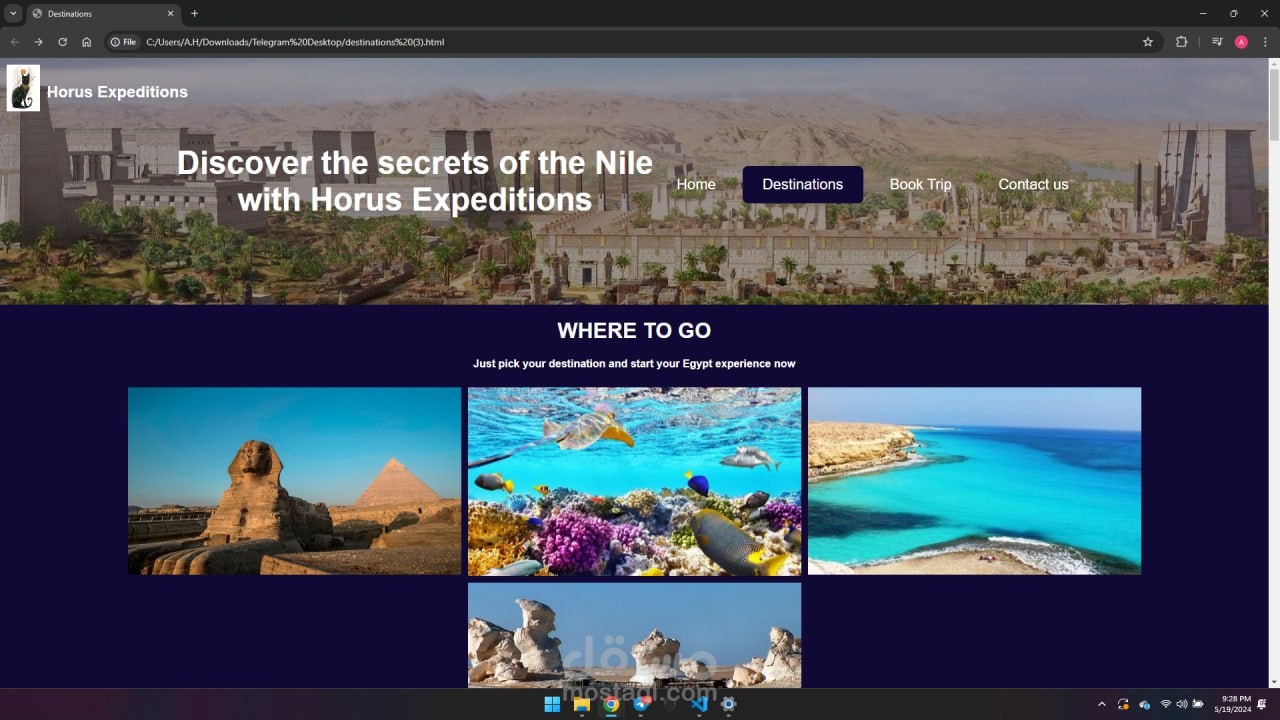Open Telegram from the taskbar
This screenshot has width=1280, height=720.
tap(641, 704)
